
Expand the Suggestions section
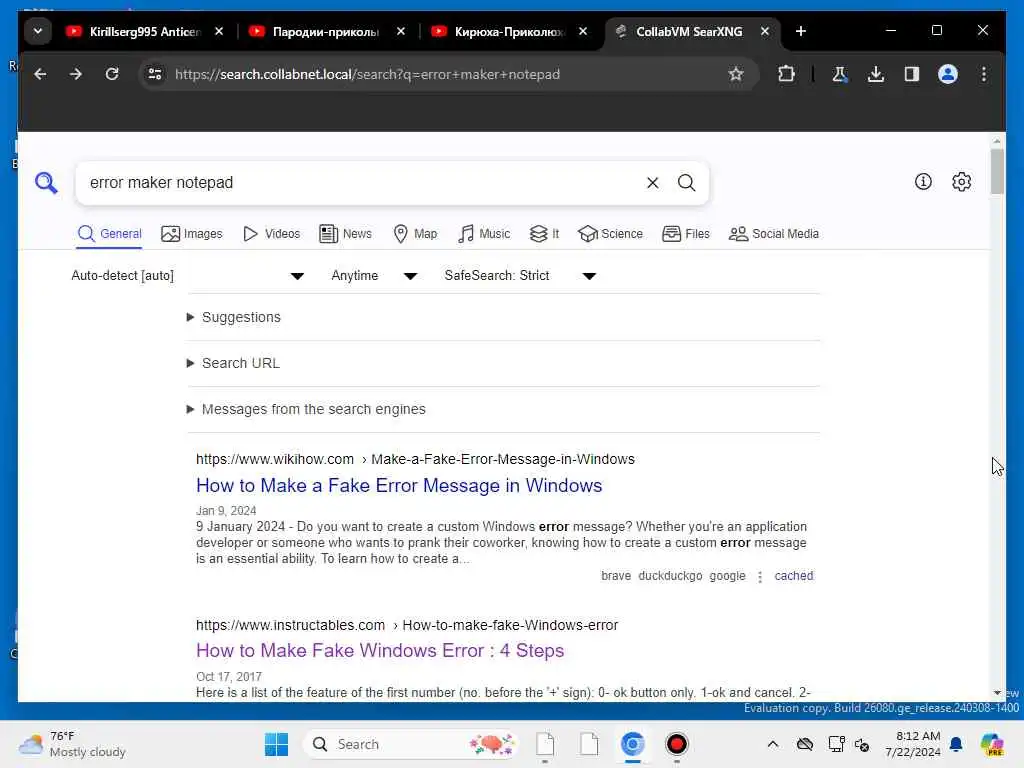(234, 317)
